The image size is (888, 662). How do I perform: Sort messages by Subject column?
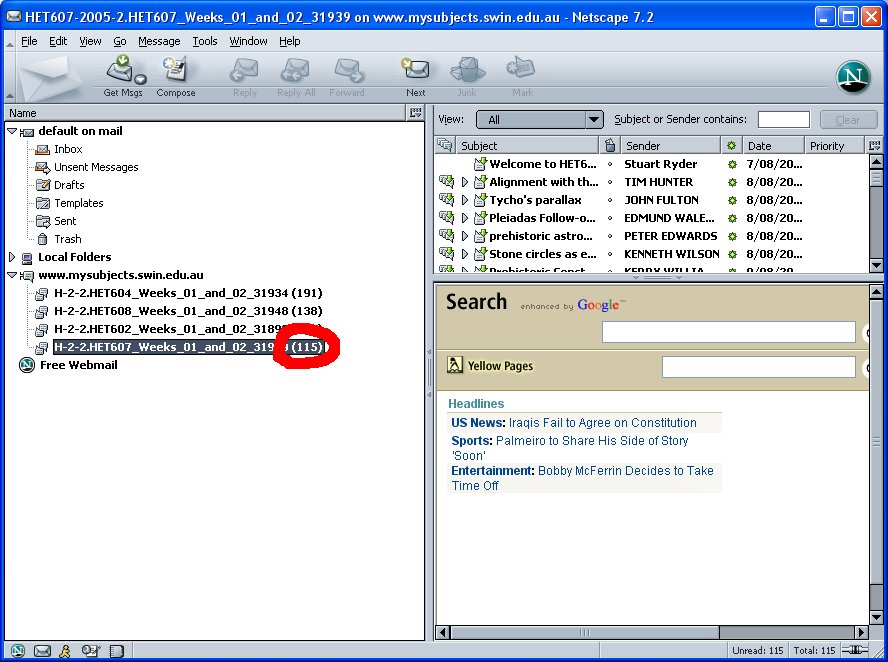click(527, 146)
